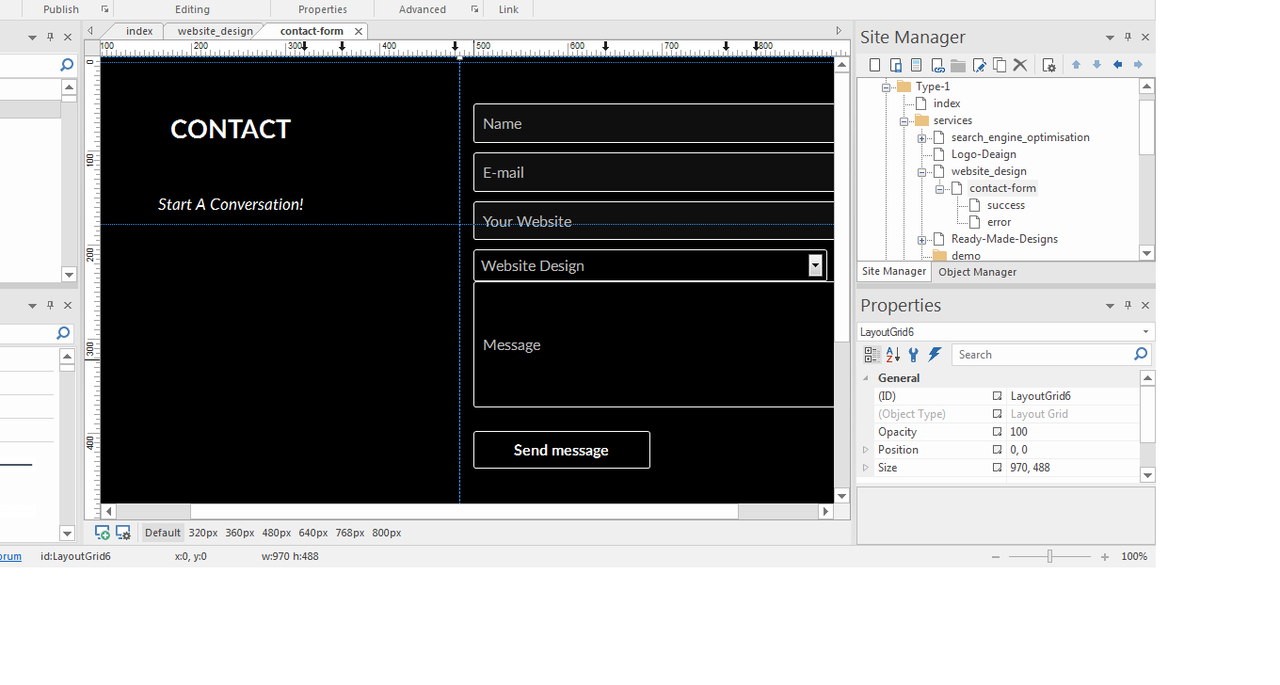Sort properties alphabetically with A-Z icon
This screenshot has height=685, width=1280.
pos(893,355)
